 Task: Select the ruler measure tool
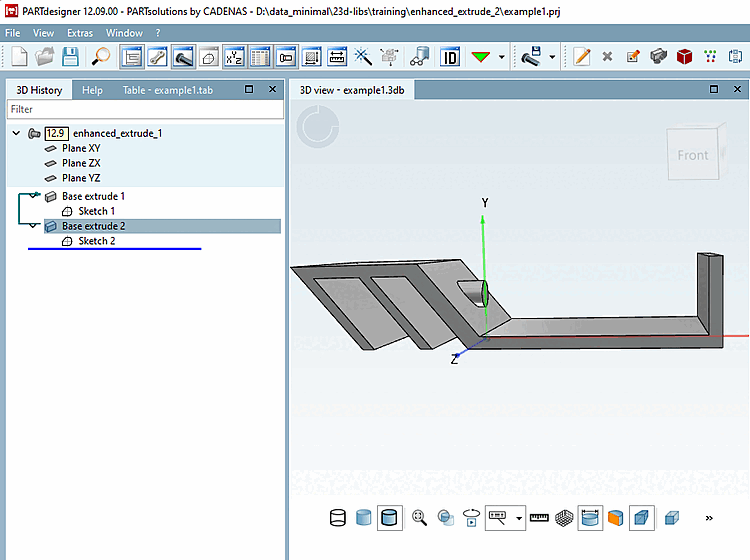(x=540, y=518)
